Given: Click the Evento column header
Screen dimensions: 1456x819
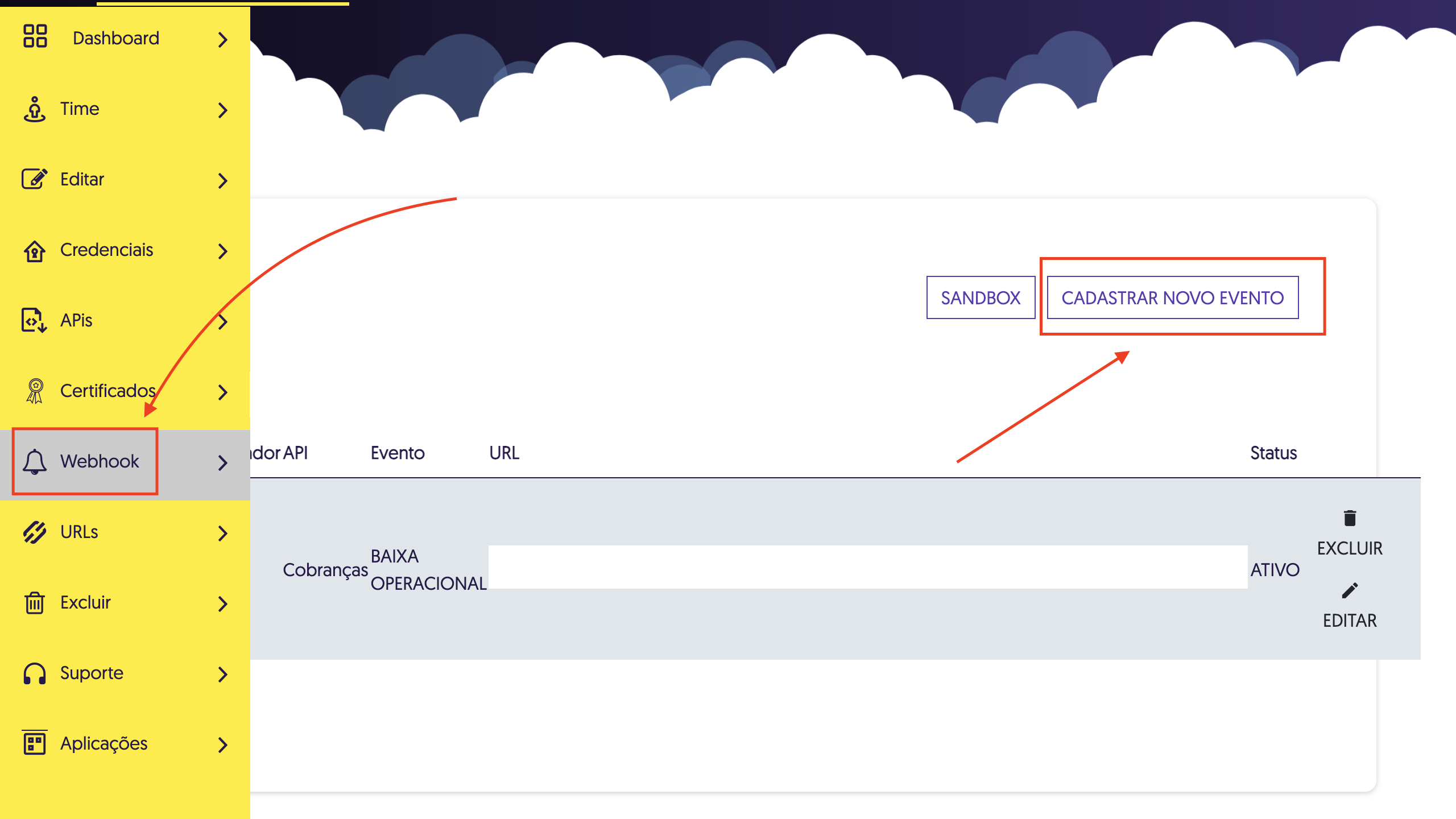Looking at the screenshot, I should click(398, 453).
